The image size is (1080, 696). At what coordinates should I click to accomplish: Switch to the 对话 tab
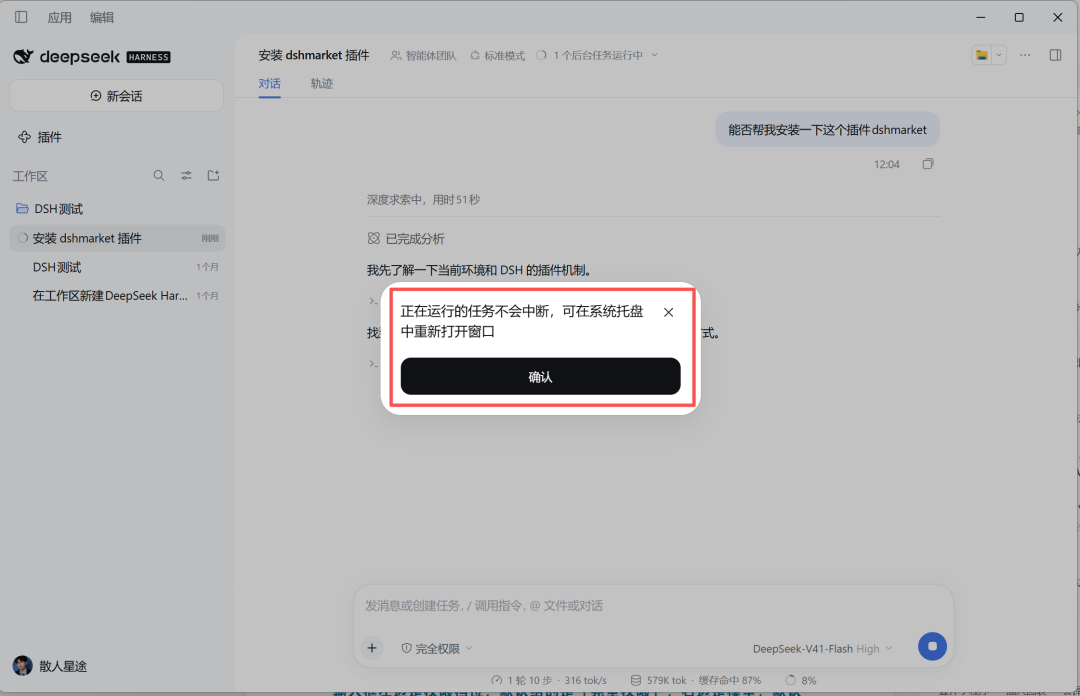tap(269, 84)
